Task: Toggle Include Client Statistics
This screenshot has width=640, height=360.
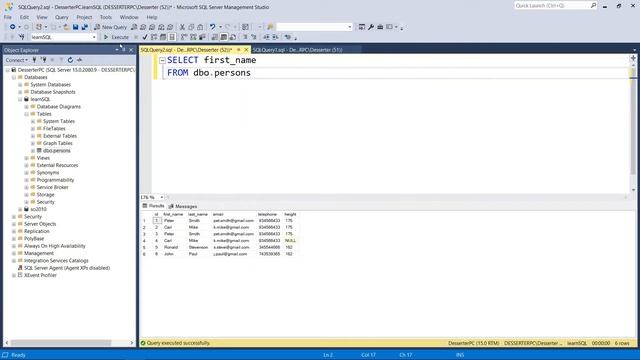Action: [x=202, y=37]
